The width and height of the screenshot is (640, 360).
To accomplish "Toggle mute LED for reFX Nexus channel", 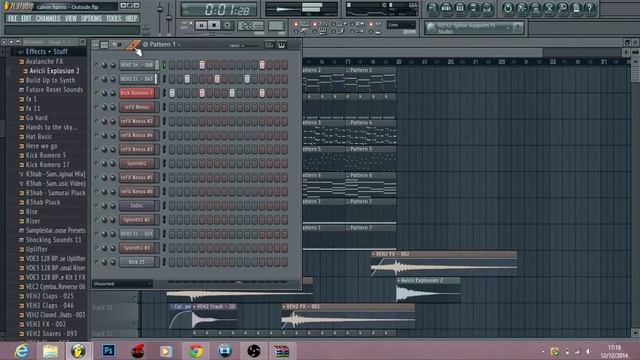I will pyautogui.click(x=97, y=107).
